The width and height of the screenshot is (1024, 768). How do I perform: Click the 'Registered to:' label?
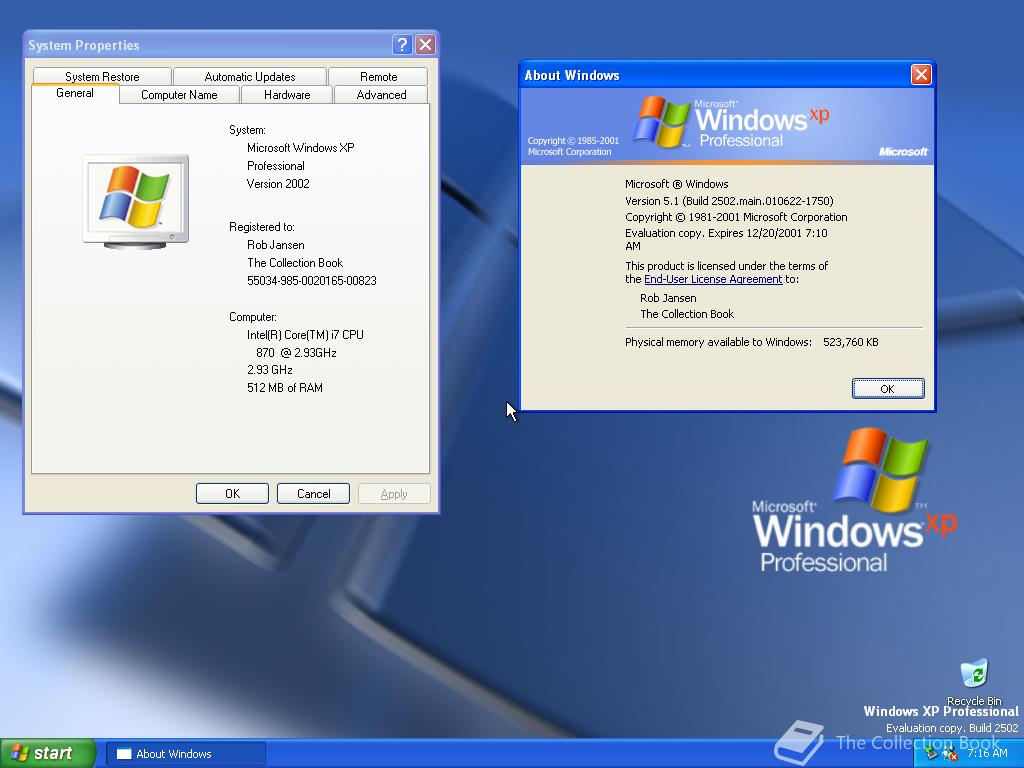(x=262, y=227)
